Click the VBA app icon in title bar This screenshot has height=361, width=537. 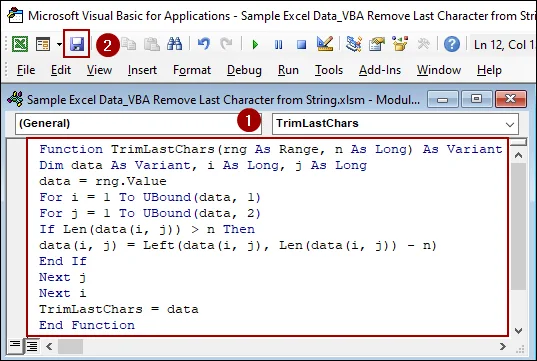click(15, 15)
